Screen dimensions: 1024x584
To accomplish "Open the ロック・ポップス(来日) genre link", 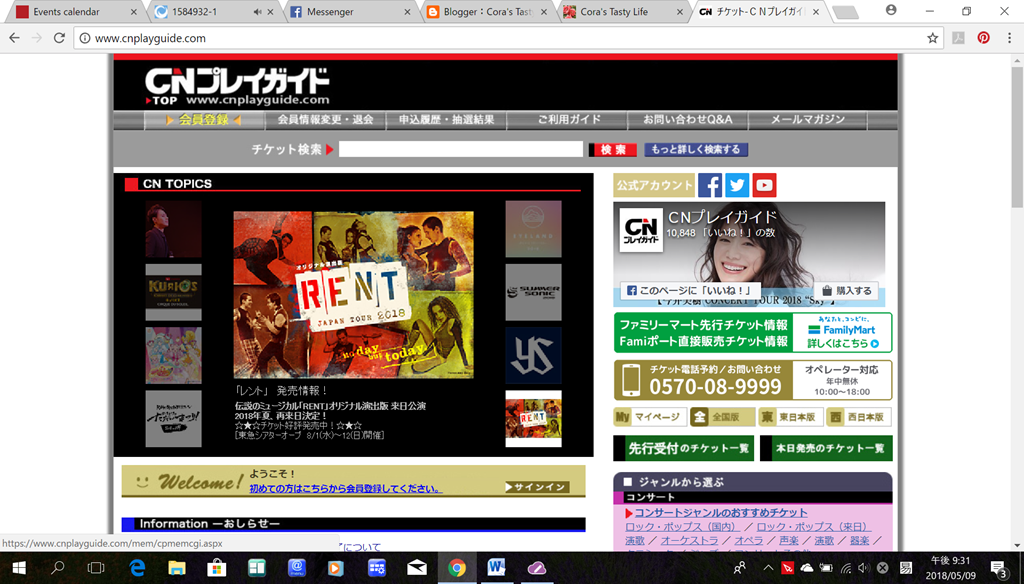I will pos(814,527).
